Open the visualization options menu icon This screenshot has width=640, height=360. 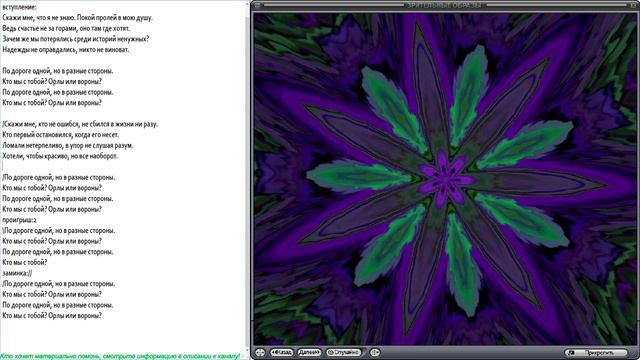[x=375, y=352]
